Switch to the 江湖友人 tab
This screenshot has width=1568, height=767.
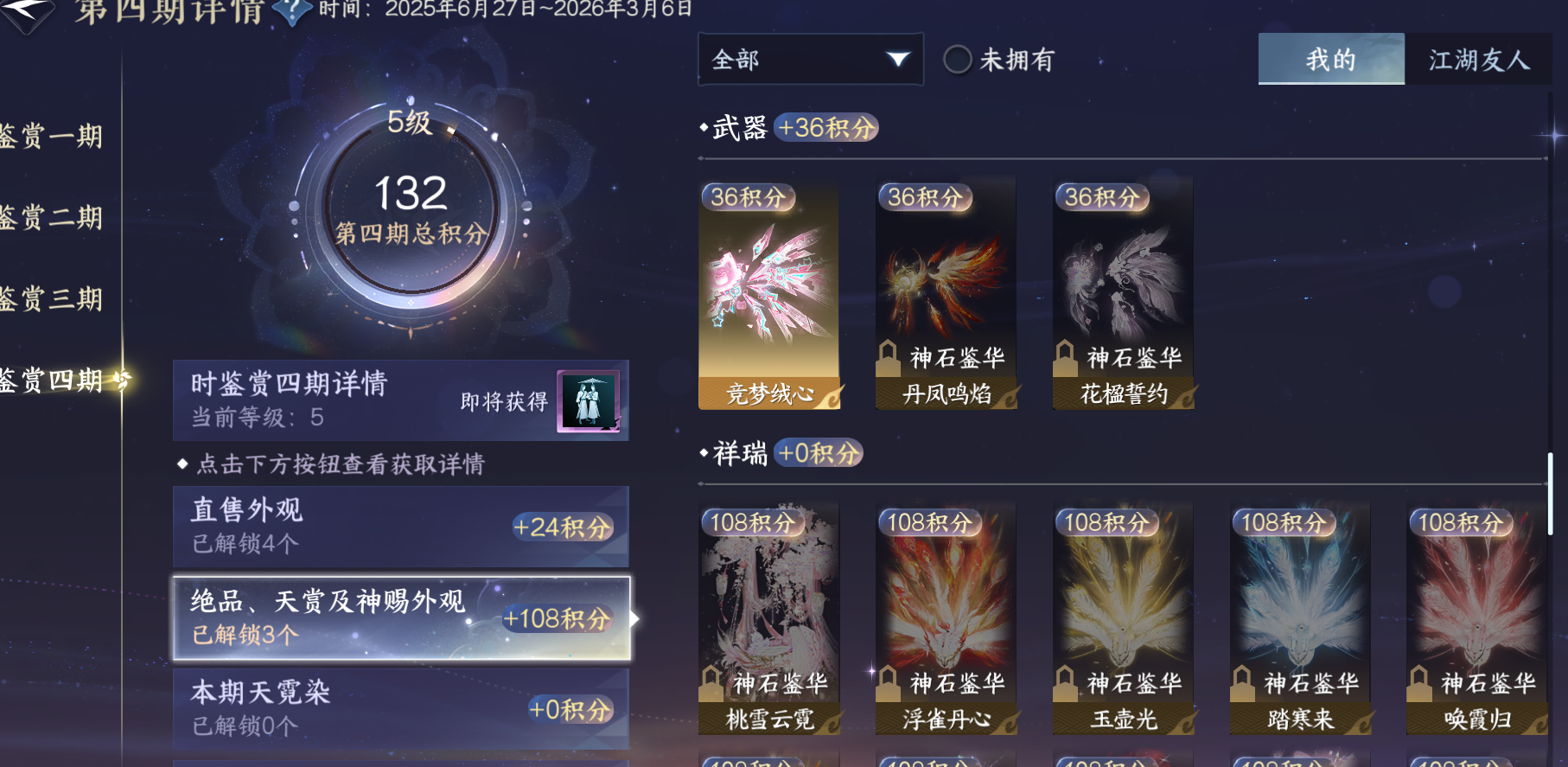[1478, 59]
